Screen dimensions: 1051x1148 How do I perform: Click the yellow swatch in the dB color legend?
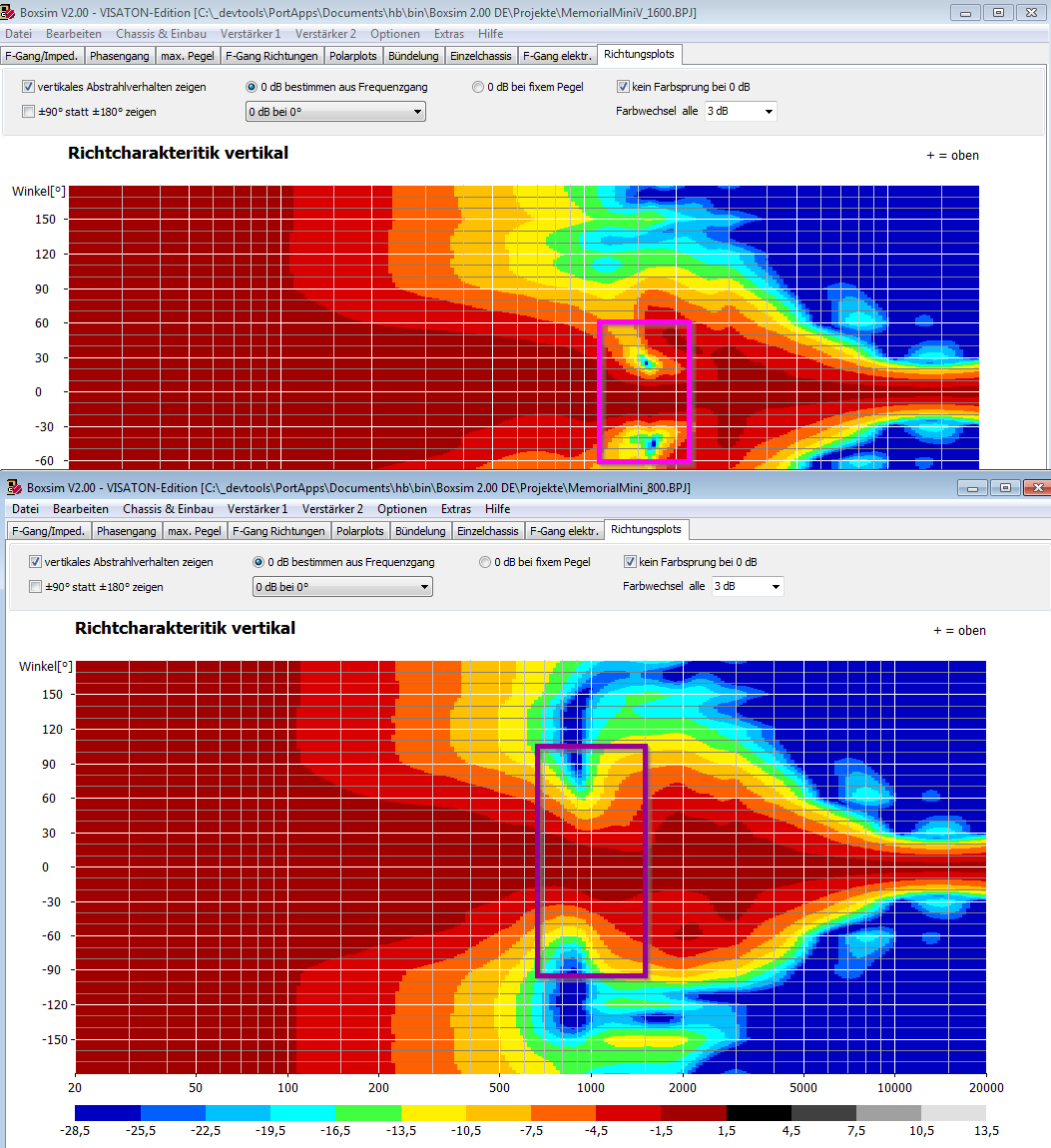433,1112
